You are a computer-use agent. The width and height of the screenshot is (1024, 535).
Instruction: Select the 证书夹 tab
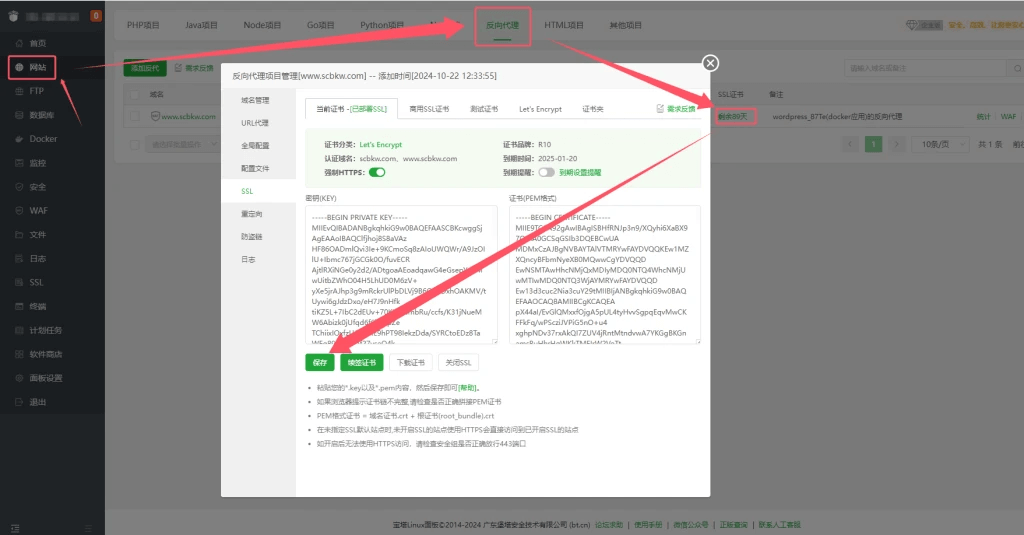[x=593, y=109]
